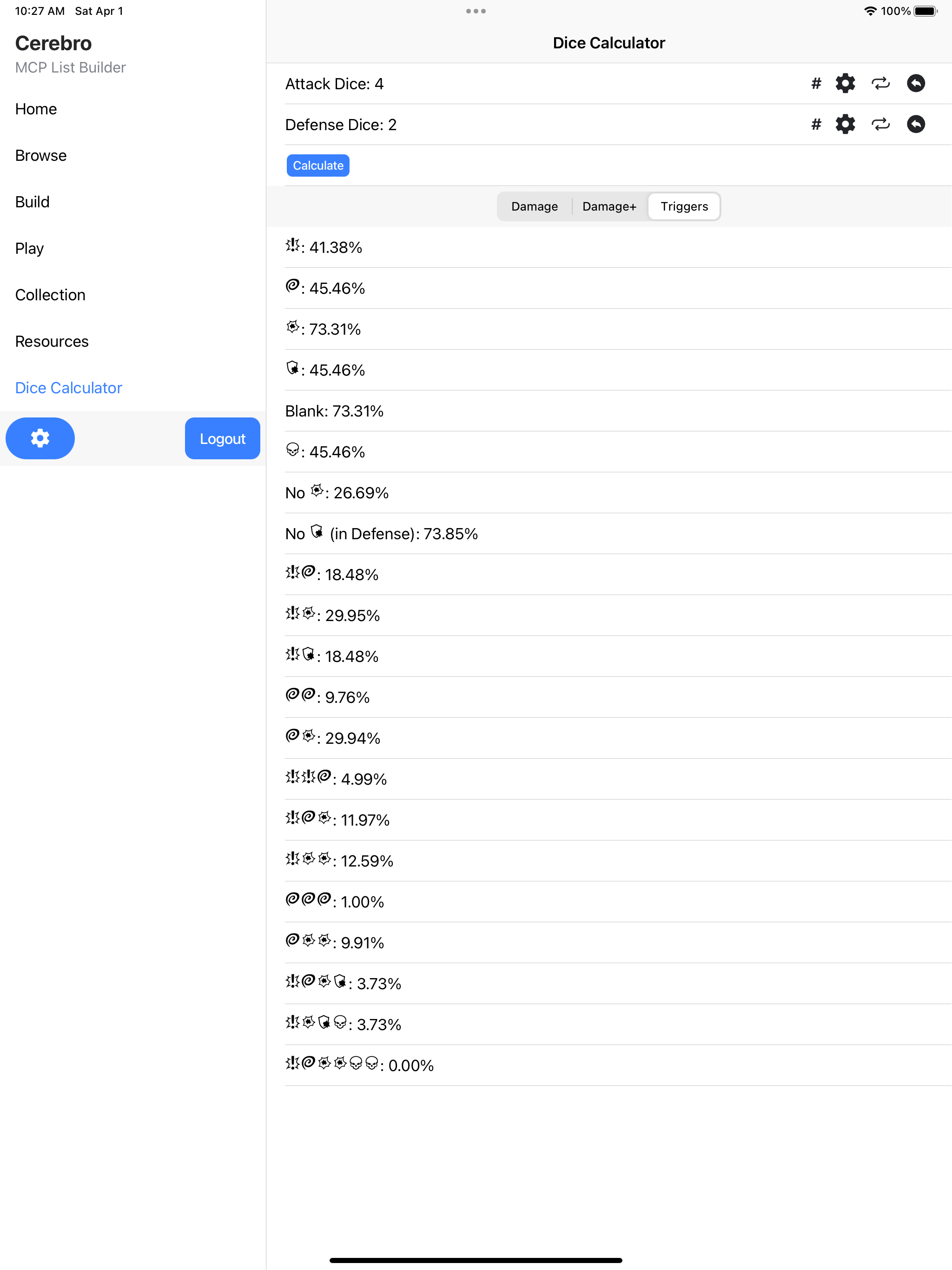Select Dice Calculator in the sidebar
Screen dimensions: 952x1270
[x=68, y=388]
